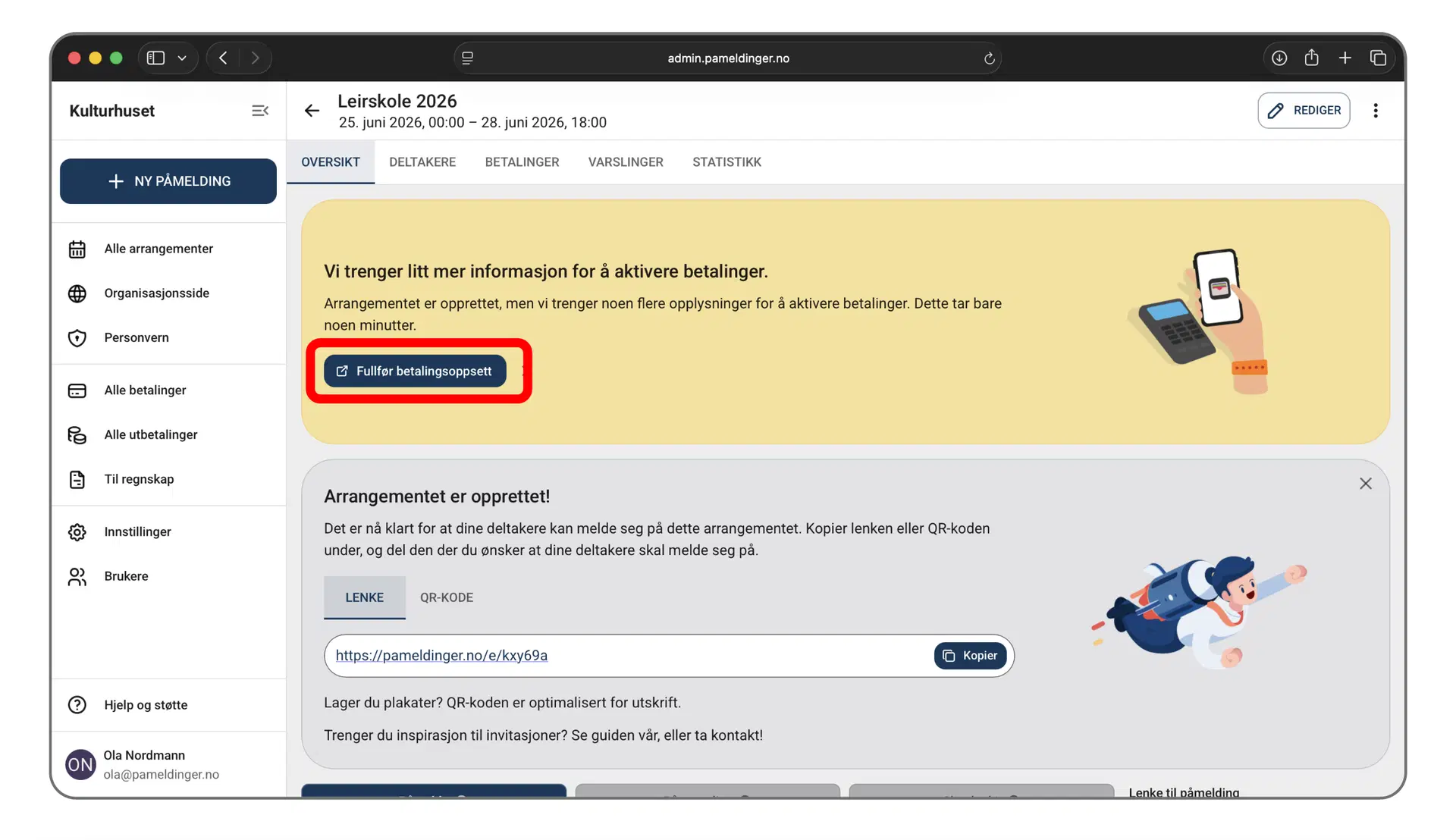Collapse the Kulturhuset sidebar
Viewport: 1456px width, 840px height.
pos(260,110)
